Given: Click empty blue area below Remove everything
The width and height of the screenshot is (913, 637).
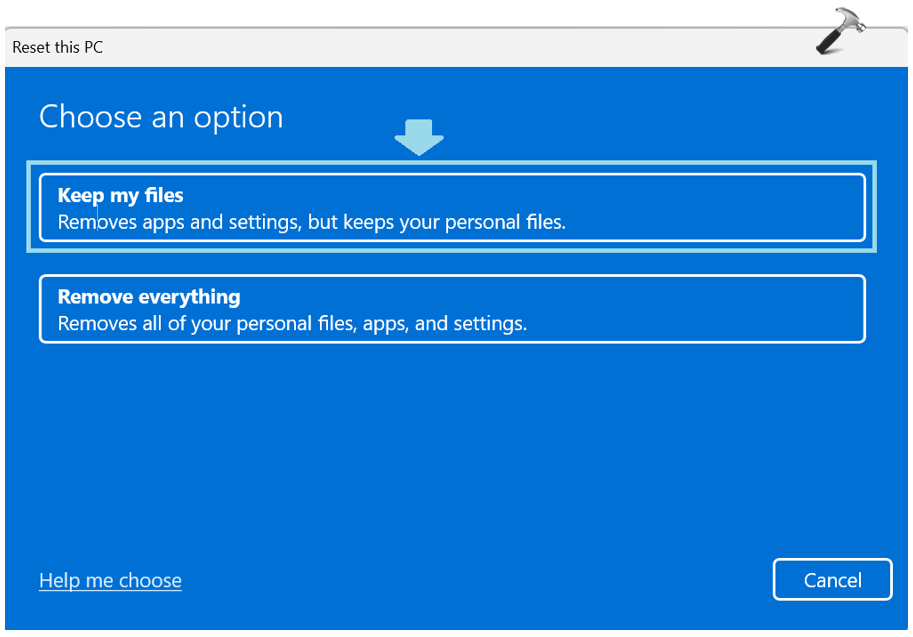Looking at the screenshot, I should (x=450, y=450).
